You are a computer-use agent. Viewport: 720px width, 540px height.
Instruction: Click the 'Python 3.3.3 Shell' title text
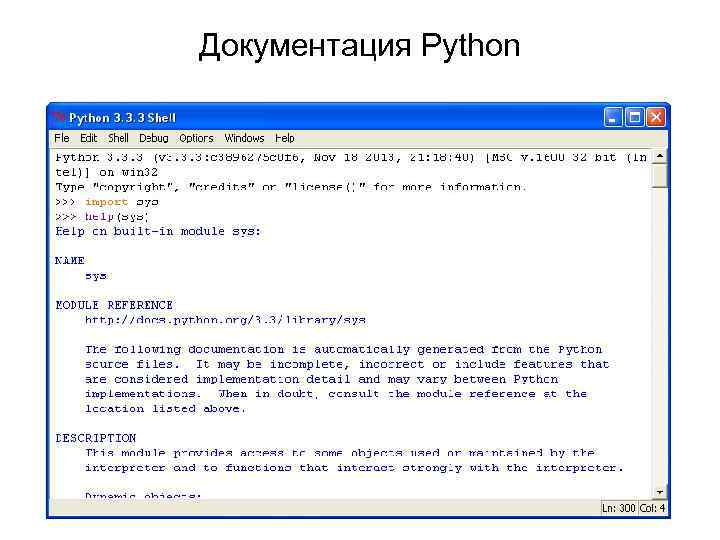pos(123,118)
